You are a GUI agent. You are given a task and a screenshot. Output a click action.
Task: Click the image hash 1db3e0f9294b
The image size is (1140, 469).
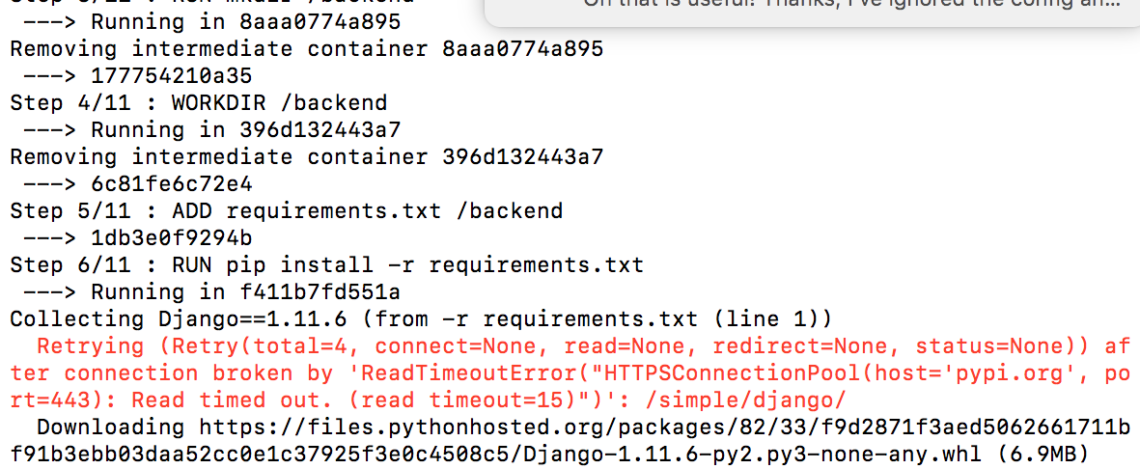tap(172, 238)
